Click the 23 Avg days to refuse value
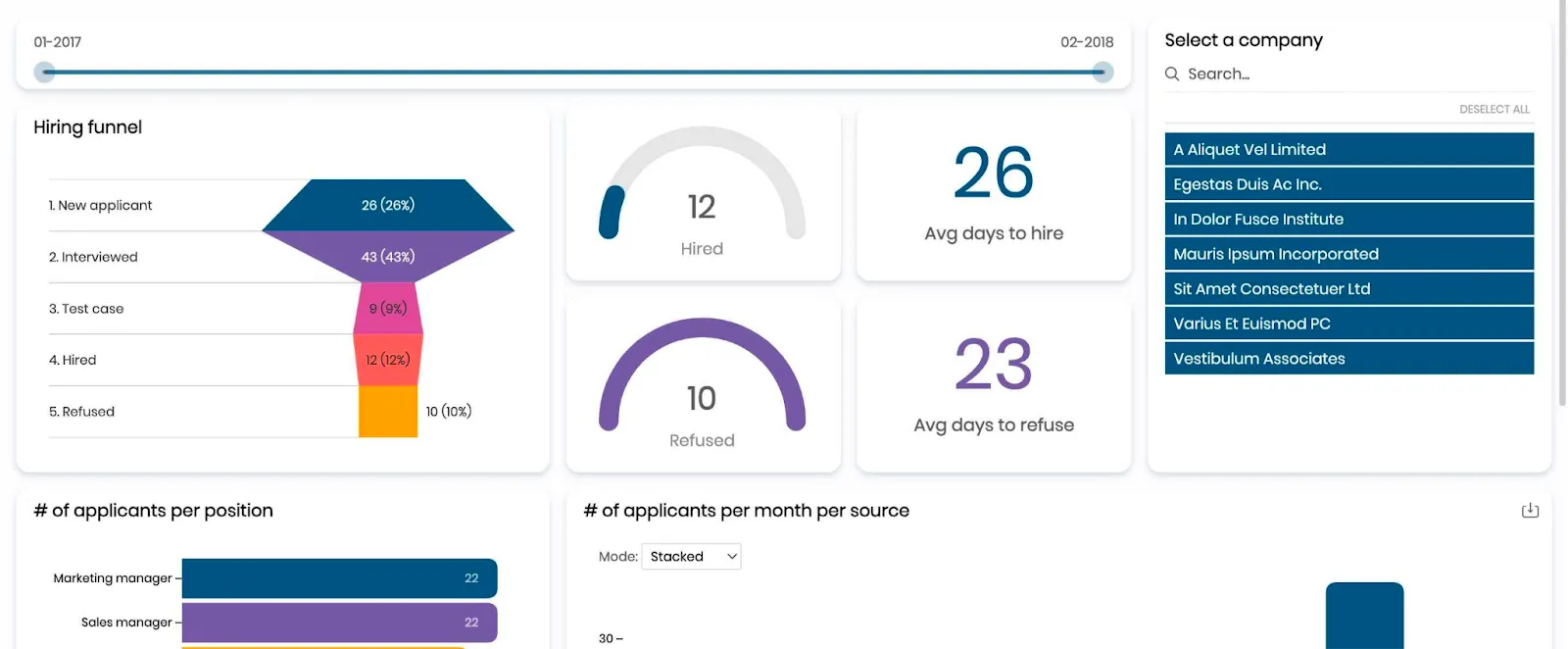This screenshot has width=1568, height=649. click(x=994, y=365)
